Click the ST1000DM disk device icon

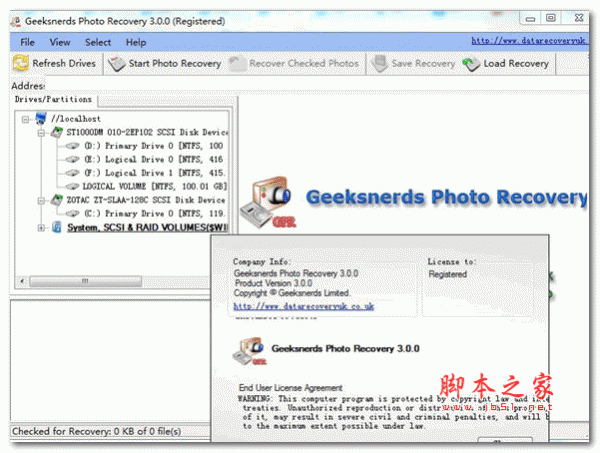click(x=57, y=132)
